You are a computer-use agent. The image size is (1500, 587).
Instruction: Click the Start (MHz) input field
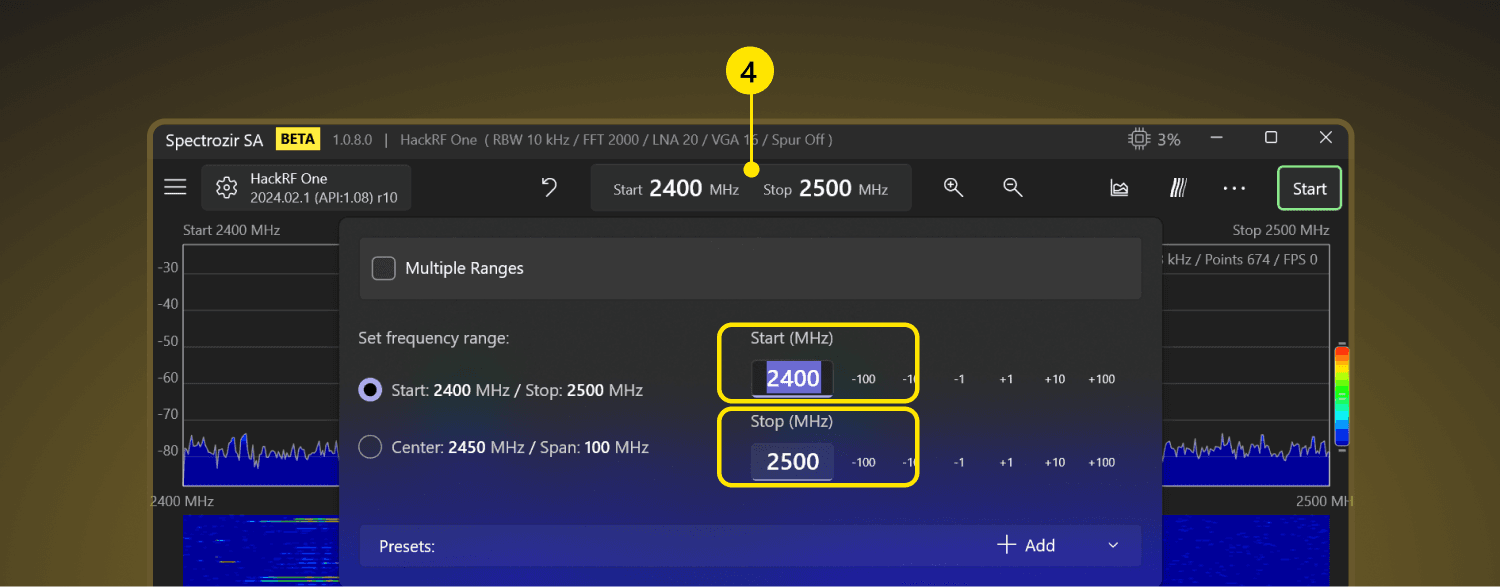792,379
